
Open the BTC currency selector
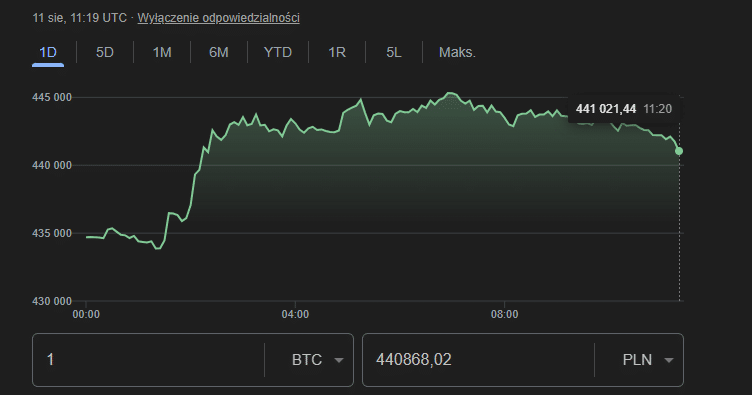point(317,360)
